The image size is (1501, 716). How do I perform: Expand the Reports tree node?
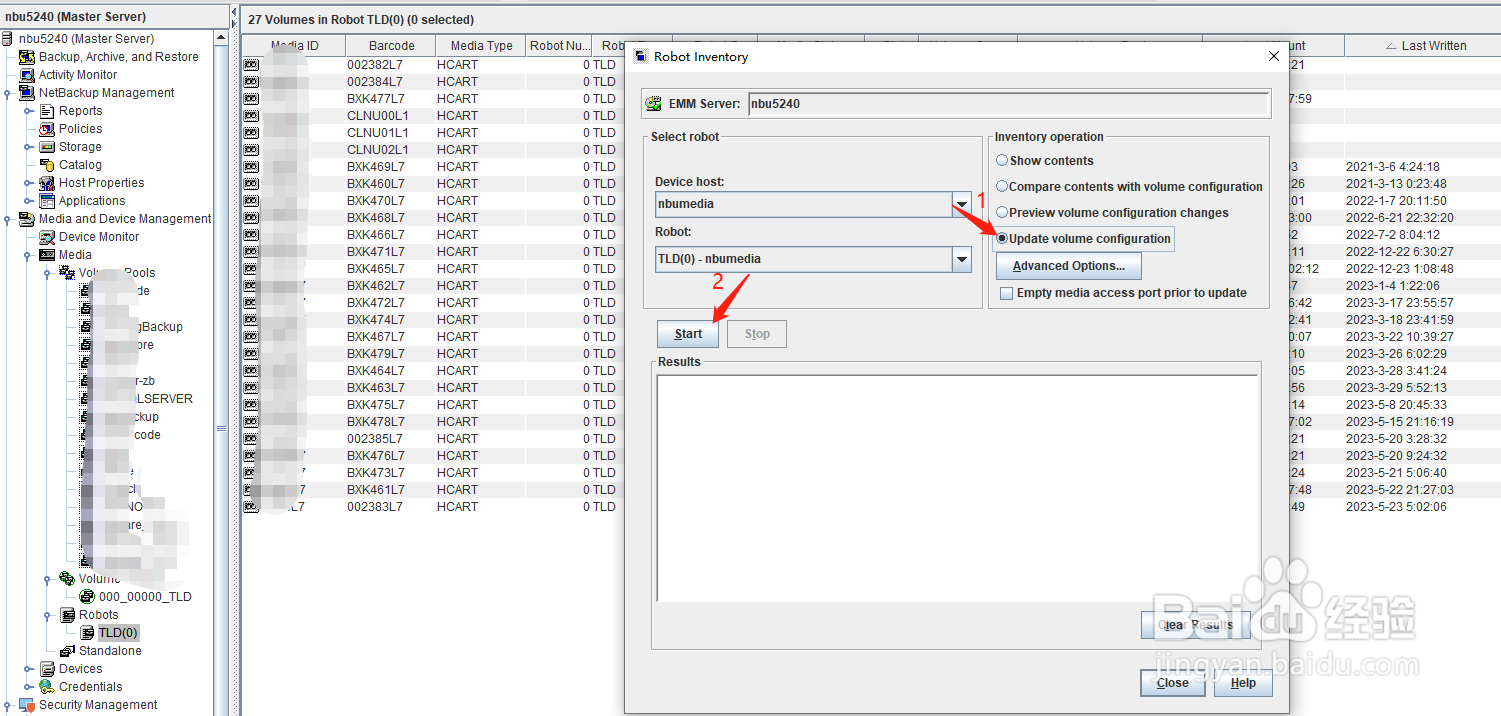coord(27,112)
